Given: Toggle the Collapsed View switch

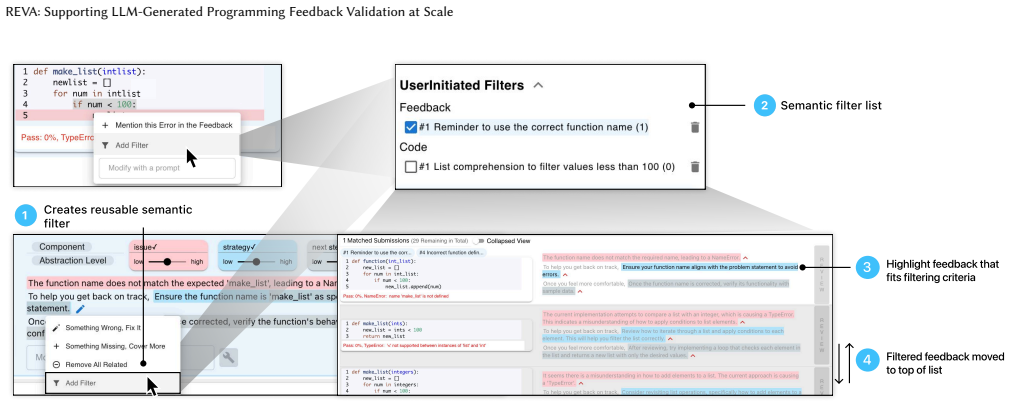Looking at the screenshot, I should pyautogui.click(x=478, y=241).
